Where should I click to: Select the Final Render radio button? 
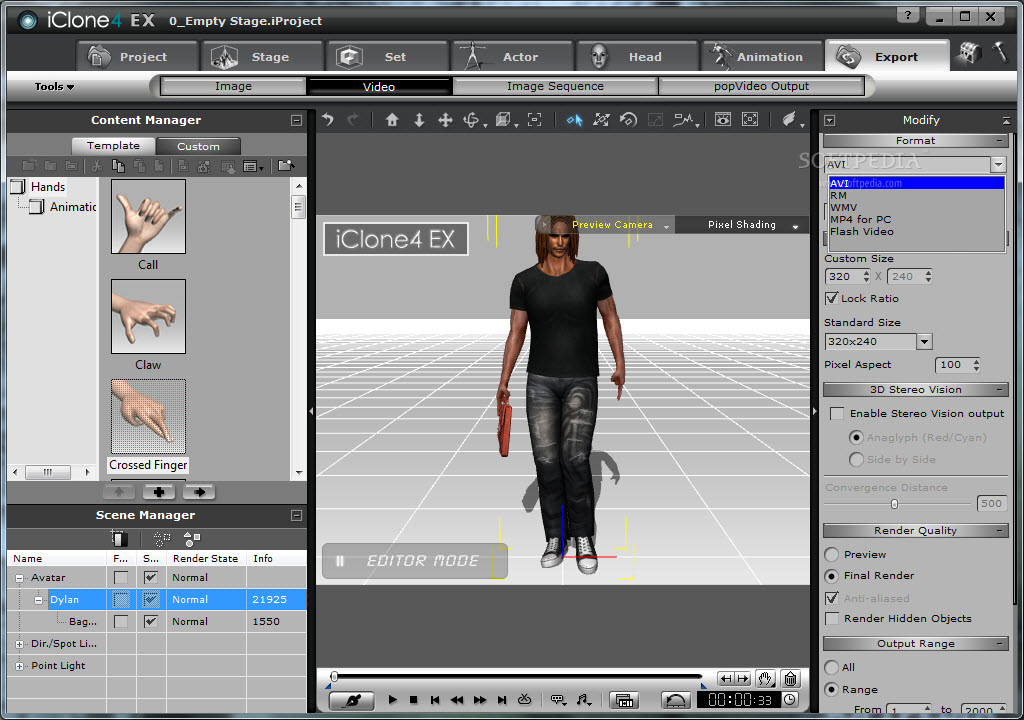[x=831, y=576]
